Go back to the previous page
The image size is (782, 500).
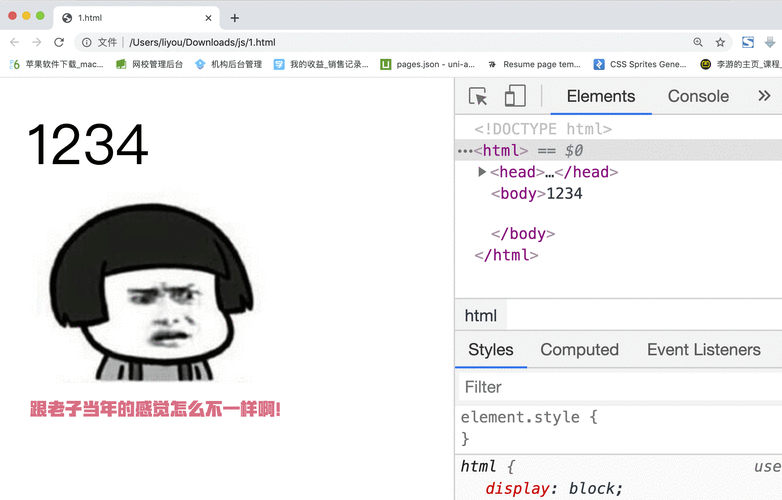14,42
